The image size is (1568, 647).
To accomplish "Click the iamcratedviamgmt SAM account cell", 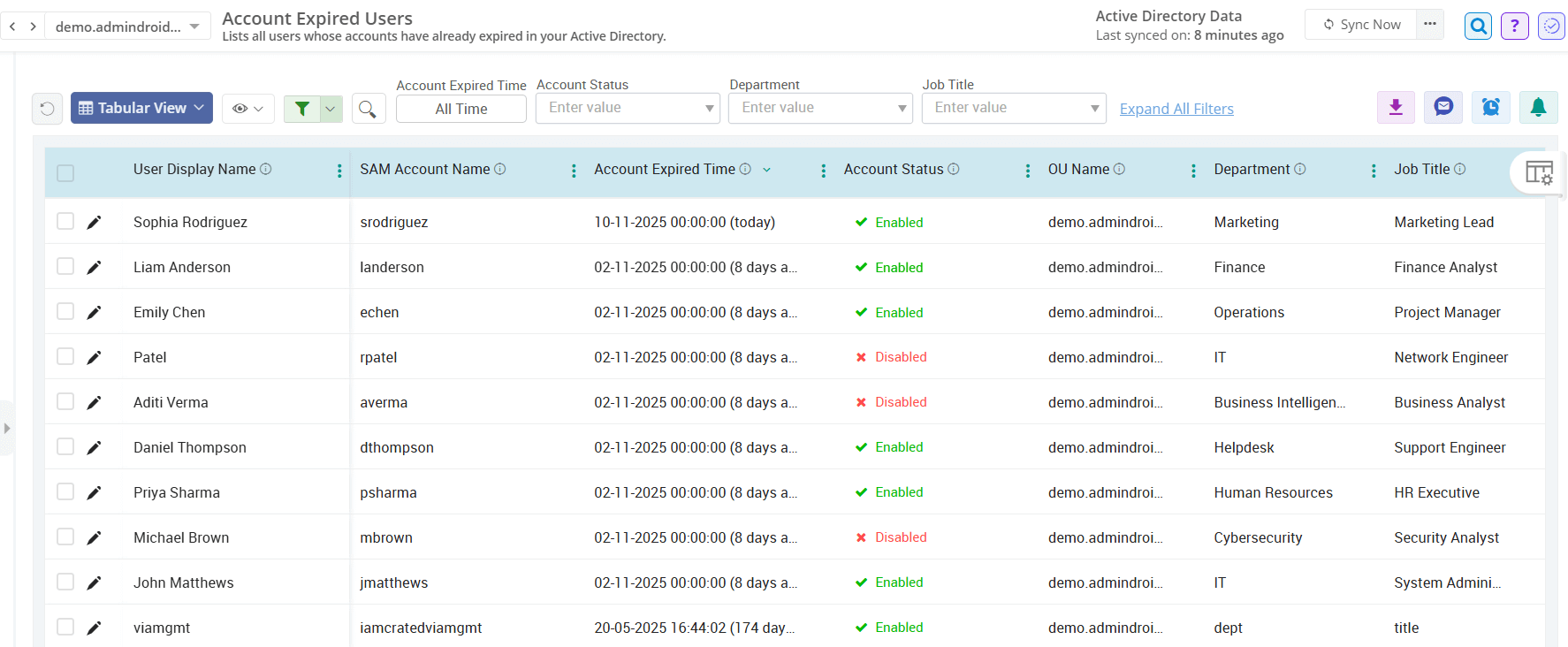I will [x=421, y=628].
